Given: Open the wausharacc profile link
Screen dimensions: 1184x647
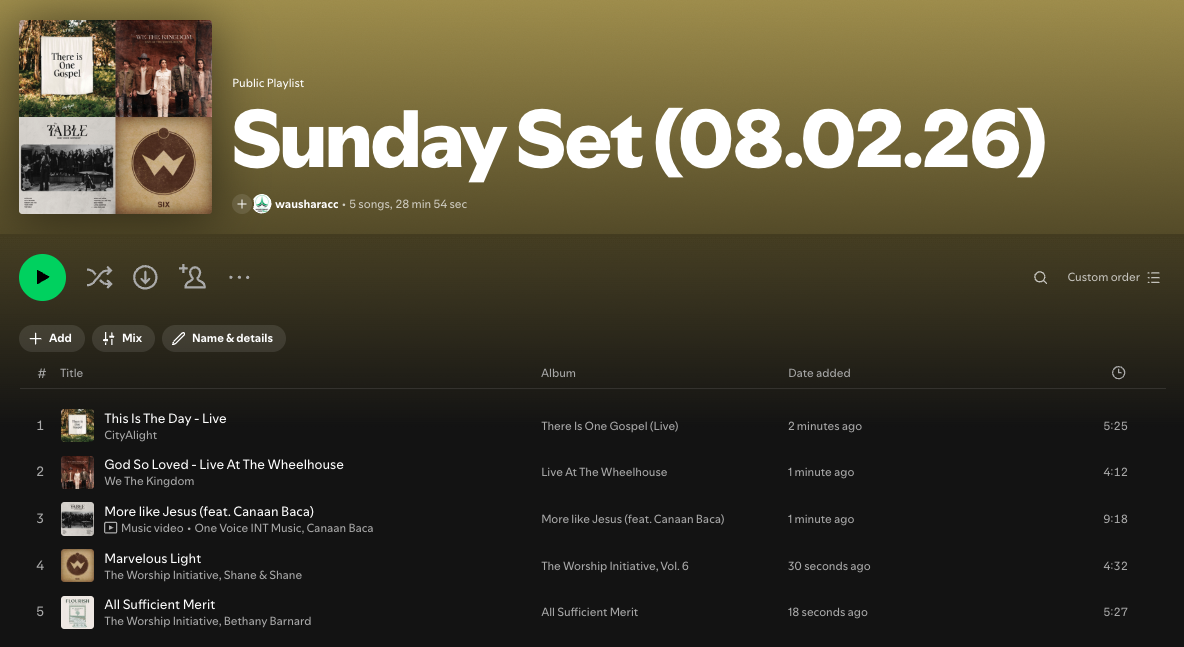Looking at the screenshot, I should (307, 204).
